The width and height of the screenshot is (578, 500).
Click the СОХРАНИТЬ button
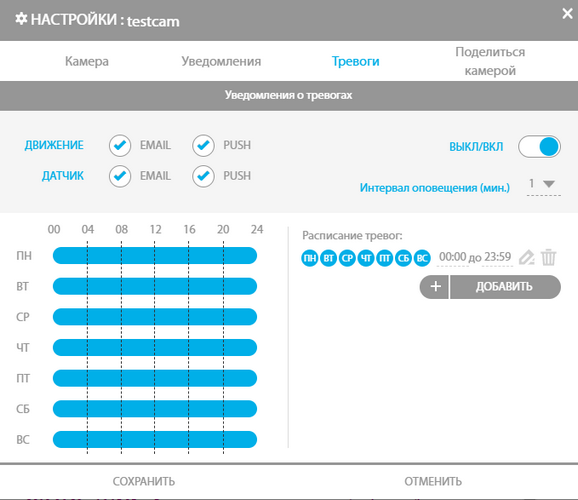click(144, 482)
